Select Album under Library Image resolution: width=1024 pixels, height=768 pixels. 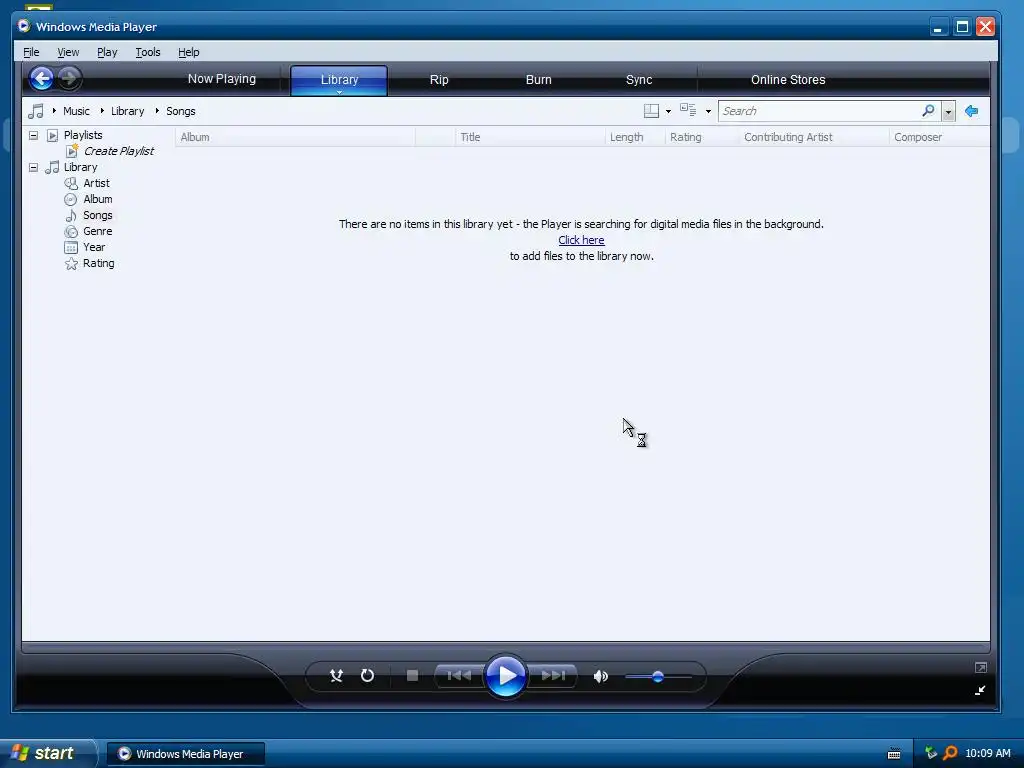click(x=97, y=199)
